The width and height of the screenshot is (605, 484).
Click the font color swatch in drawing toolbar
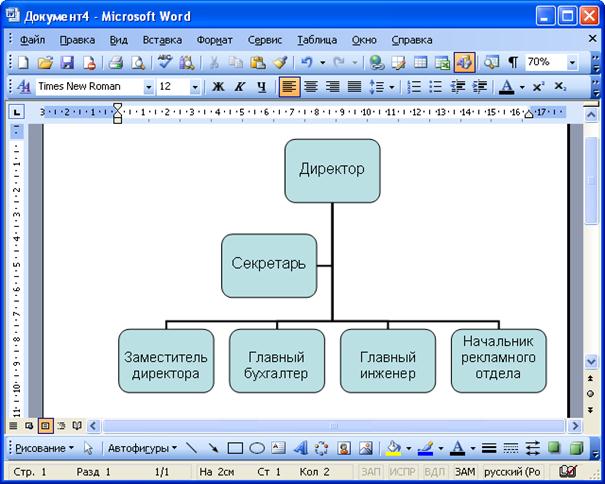[457, 448]
